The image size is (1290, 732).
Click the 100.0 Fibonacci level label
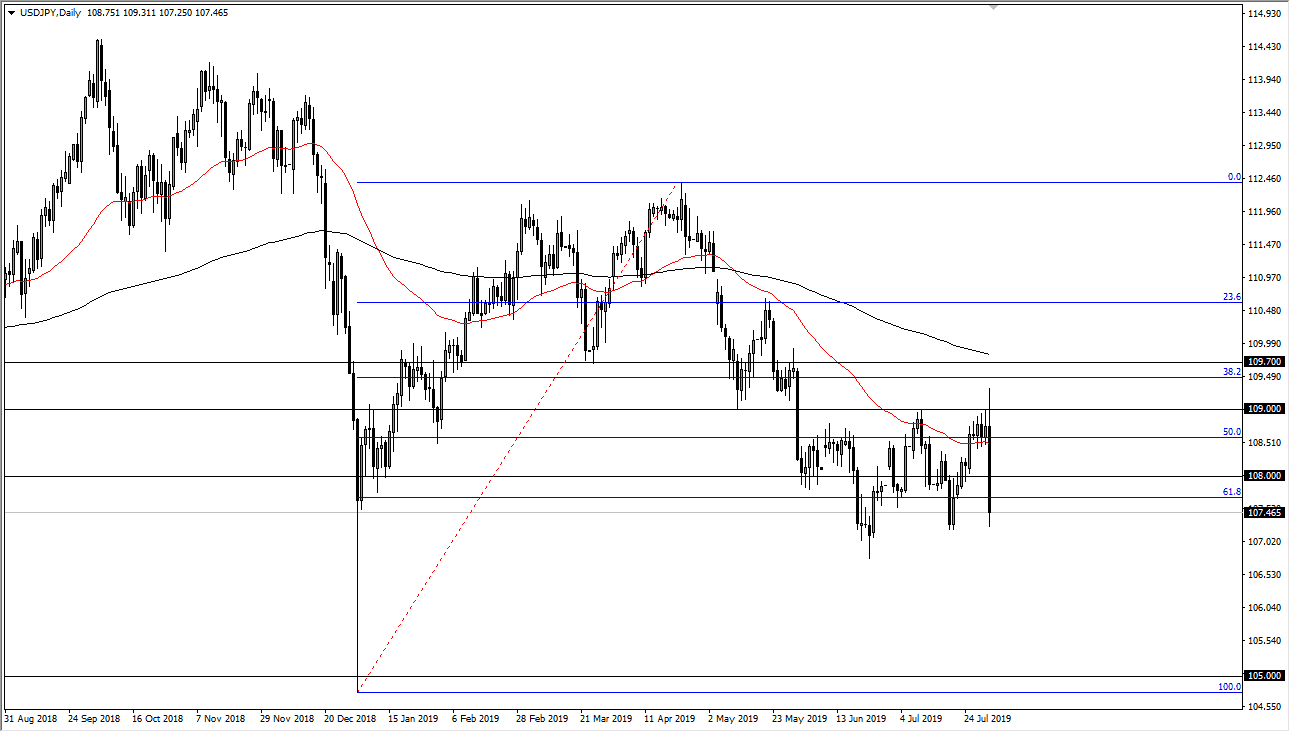[x=1232, y=687]
